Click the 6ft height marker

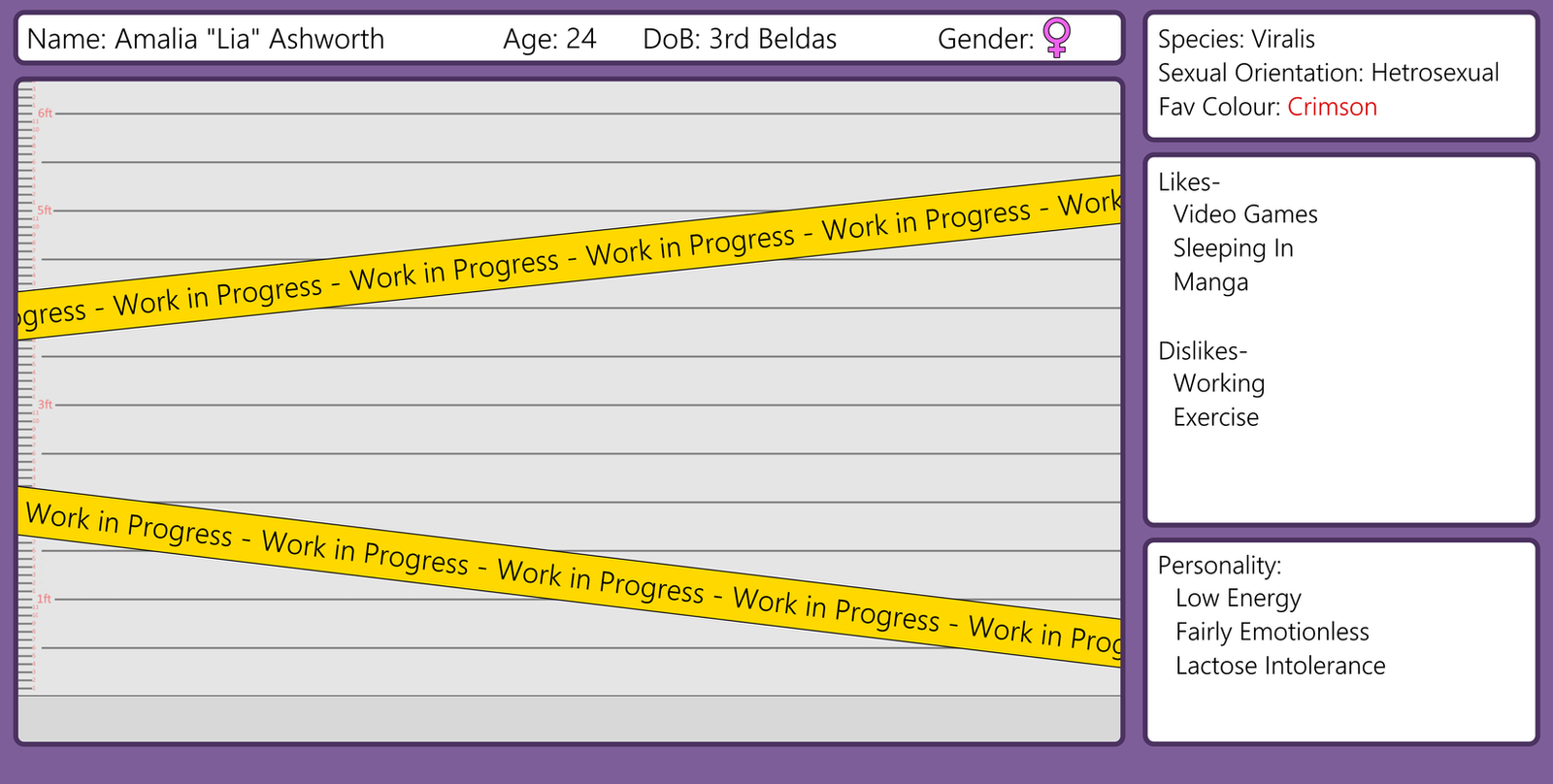tap(45, 114)
